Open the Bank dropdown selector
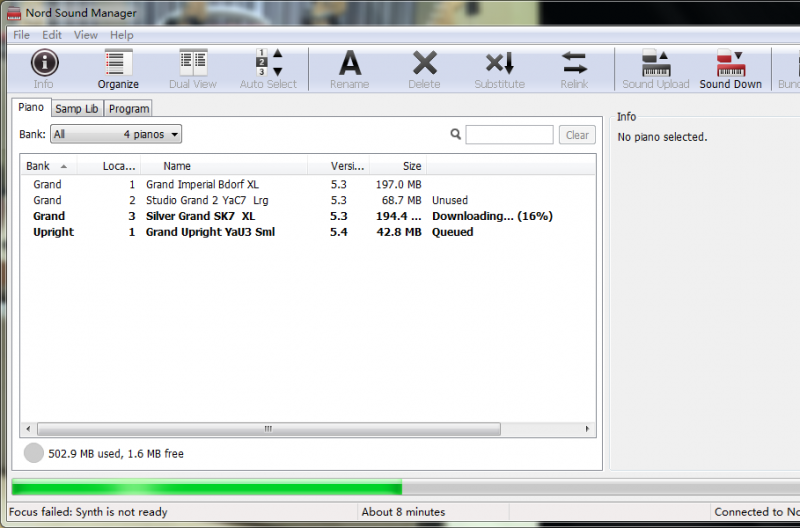800x528 pixels. tap(116, 134)
